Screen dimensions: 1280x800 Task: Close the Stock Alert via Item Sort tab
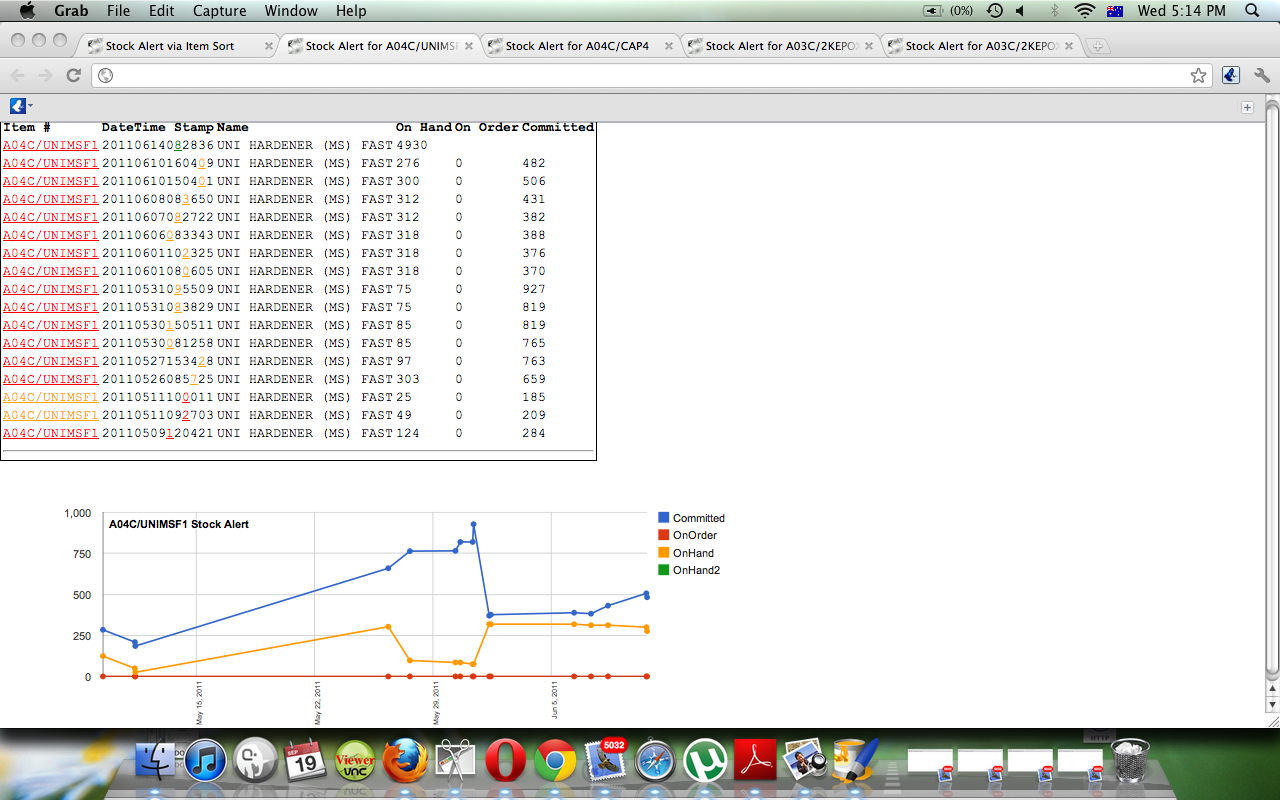pyautogui.click(x=268, y=46)
